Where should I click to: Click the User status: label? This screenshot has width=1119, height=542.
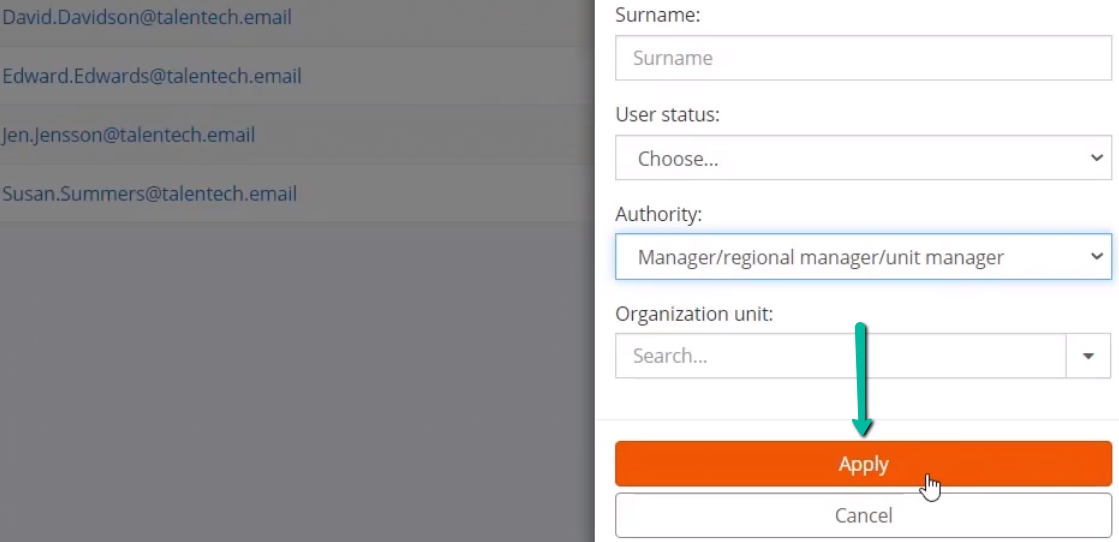667,114
